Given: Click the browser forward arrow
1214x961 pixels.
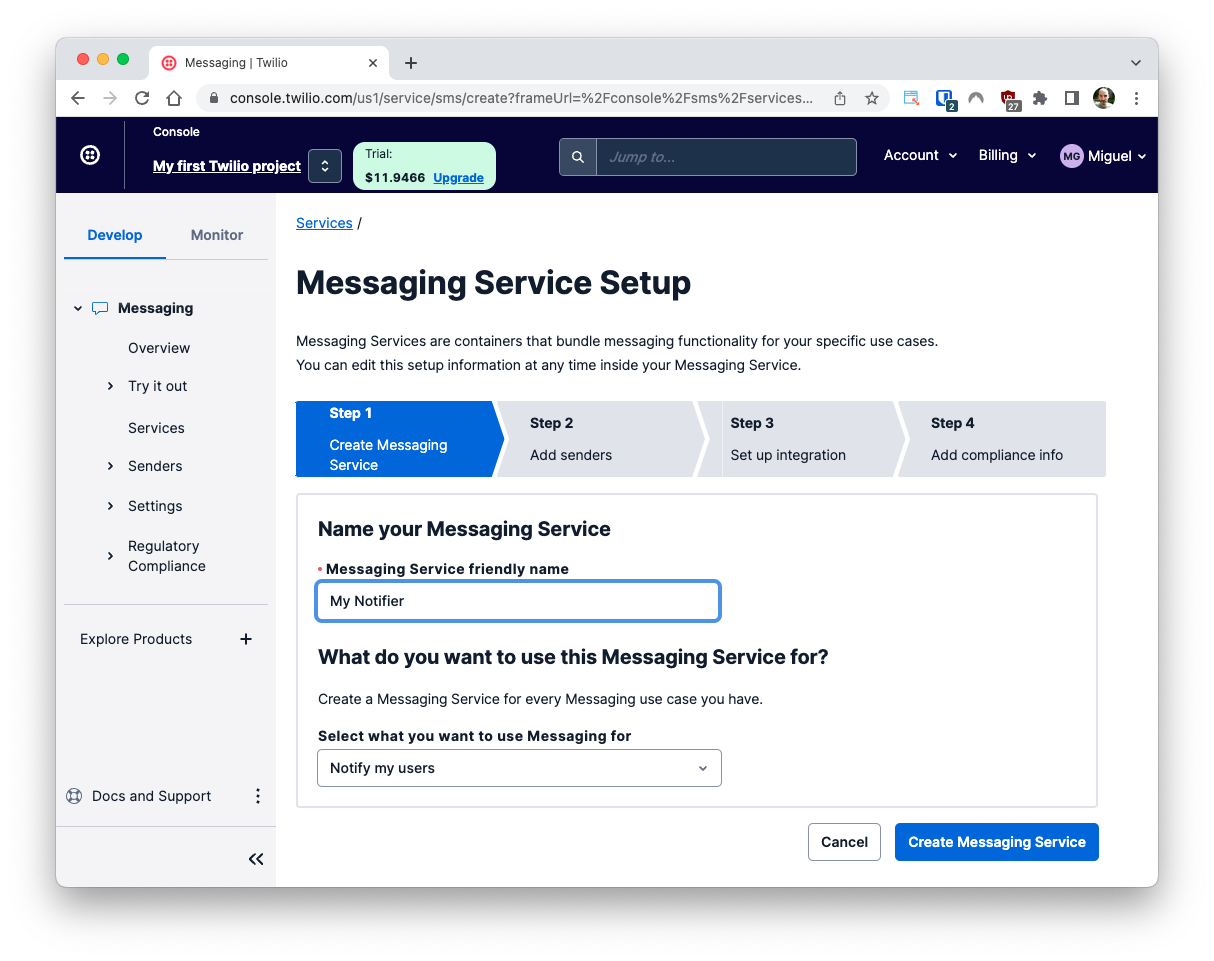Looking at the screenshot, I should click(110, 98).
